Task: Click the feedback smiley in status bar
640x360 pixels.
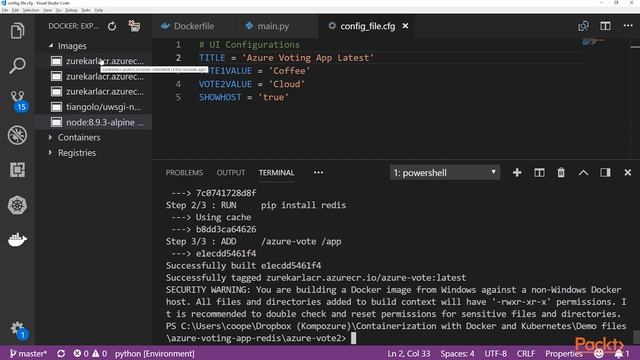Action: click(599, 353)
